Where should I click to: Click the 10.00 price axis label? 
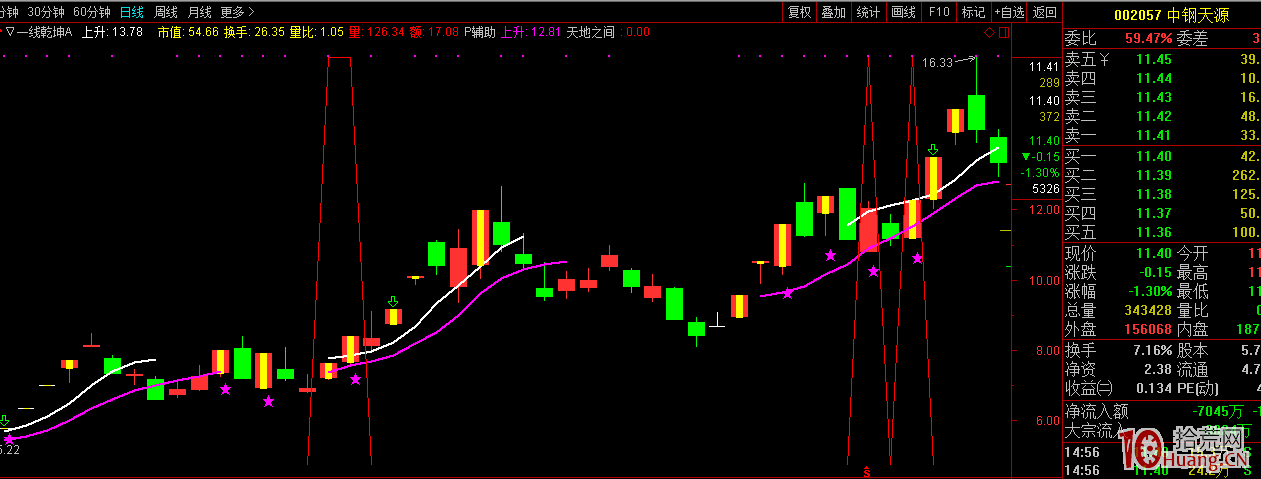coord(1045,280)
